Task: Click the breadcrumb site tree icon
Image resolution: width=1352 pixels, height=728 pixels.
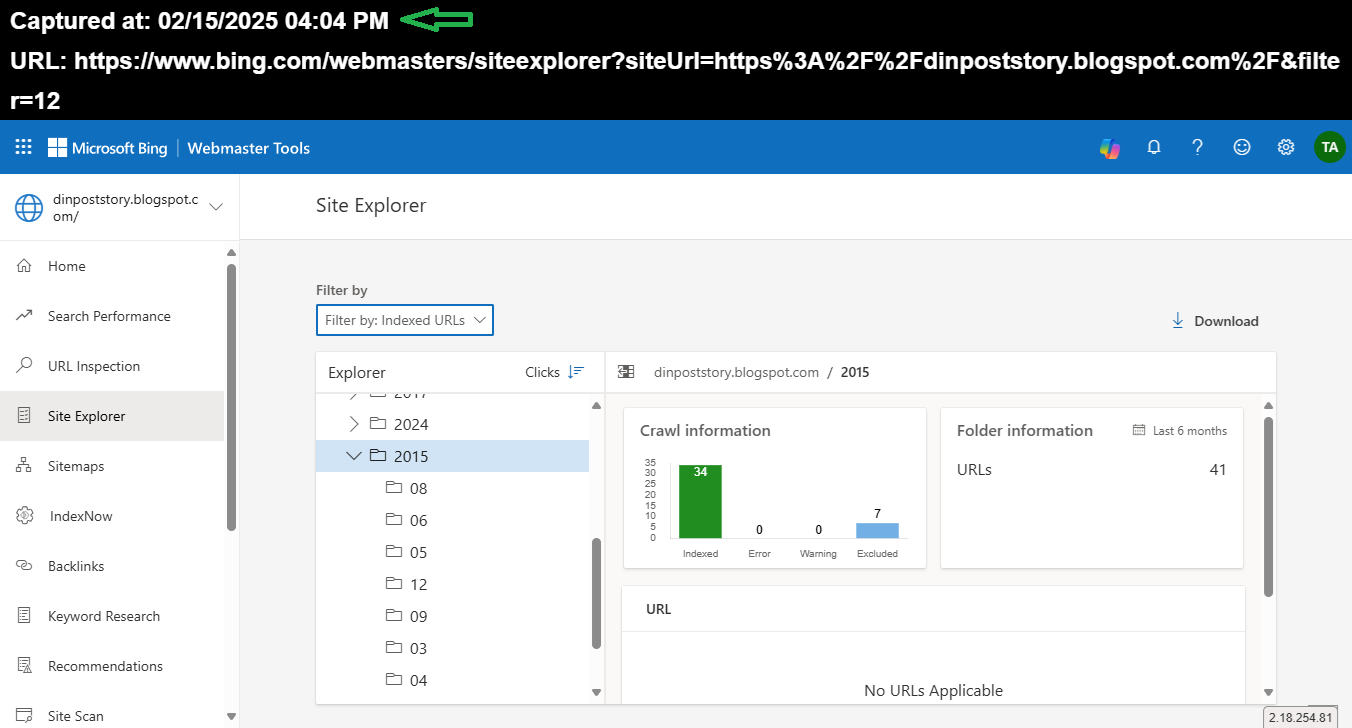Action: coord(626,372)
